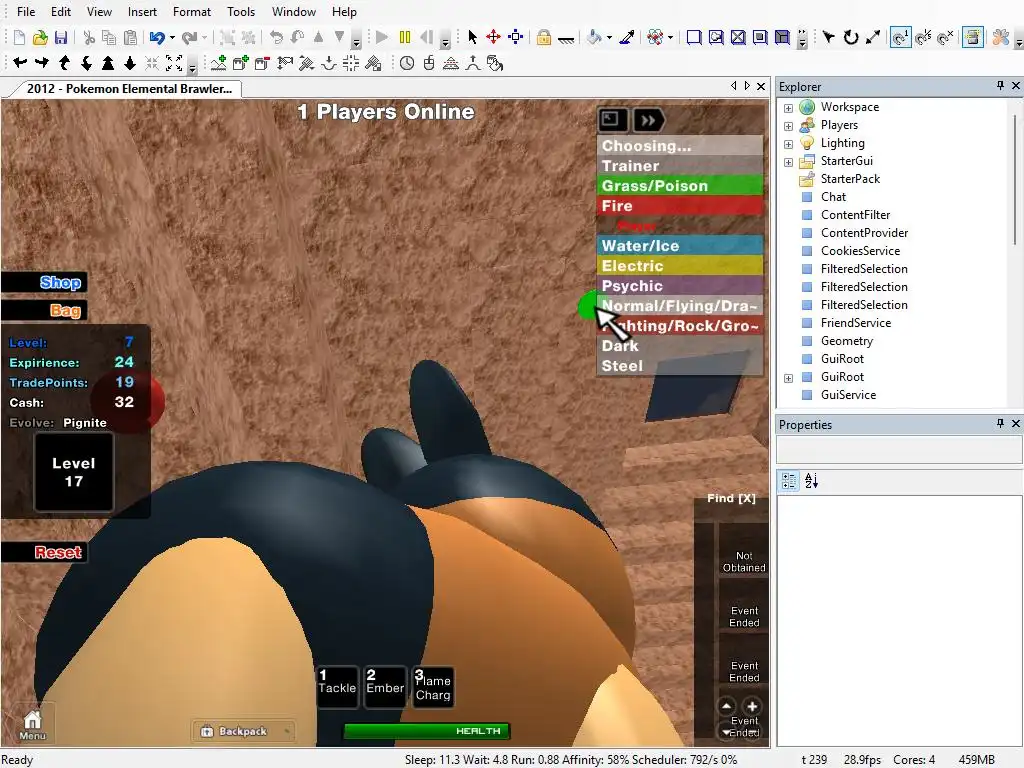Toggle the one-fifth stud grid option
The image size is (1024, 768).
(923, 37)
